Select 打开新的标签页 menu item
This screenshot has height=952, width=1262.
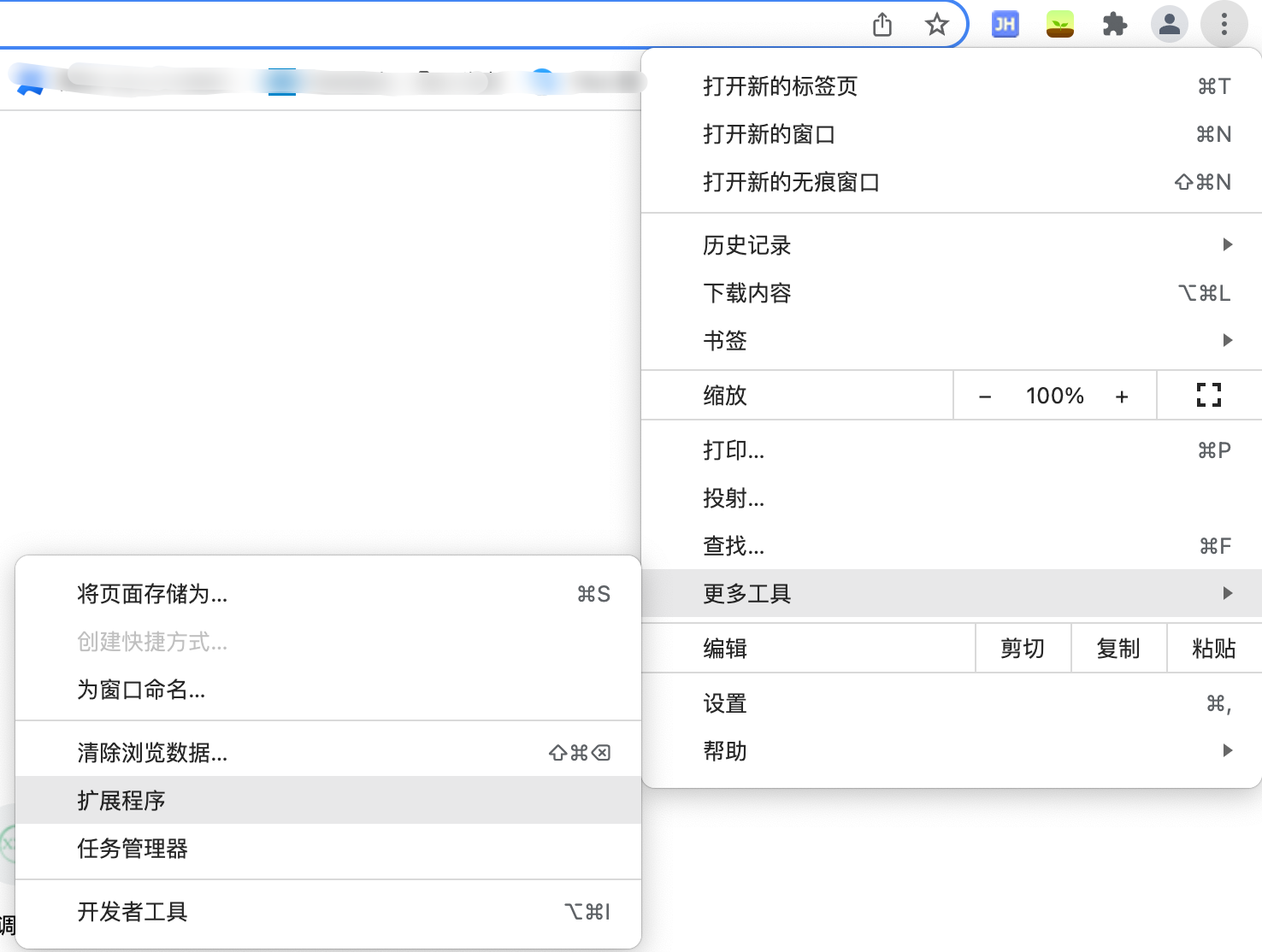(952, 86)
